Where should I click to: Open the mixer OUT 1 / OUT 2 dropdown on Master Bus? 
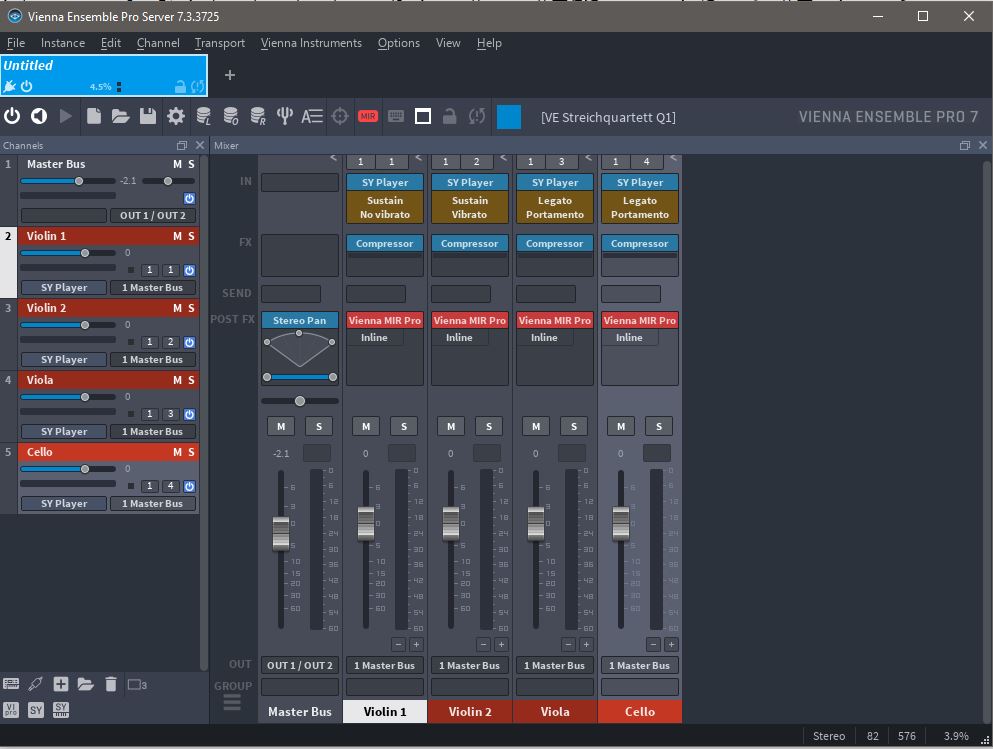[x=300, y=665]
